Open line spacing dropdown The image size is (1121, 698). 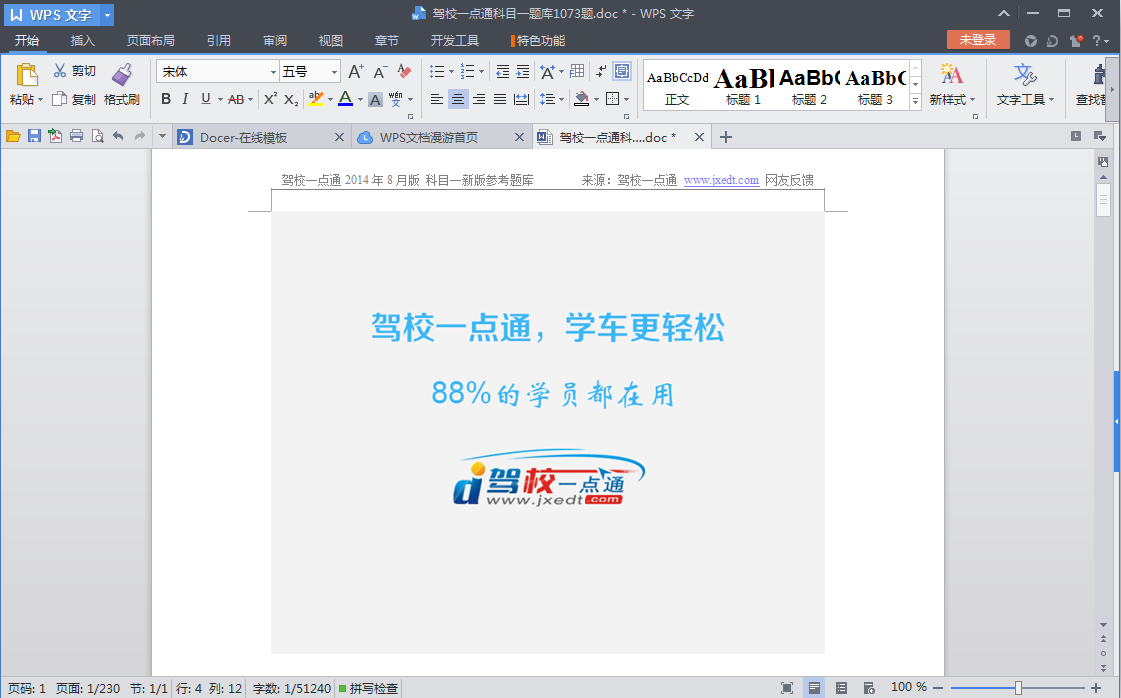click(x=561, y=99)
